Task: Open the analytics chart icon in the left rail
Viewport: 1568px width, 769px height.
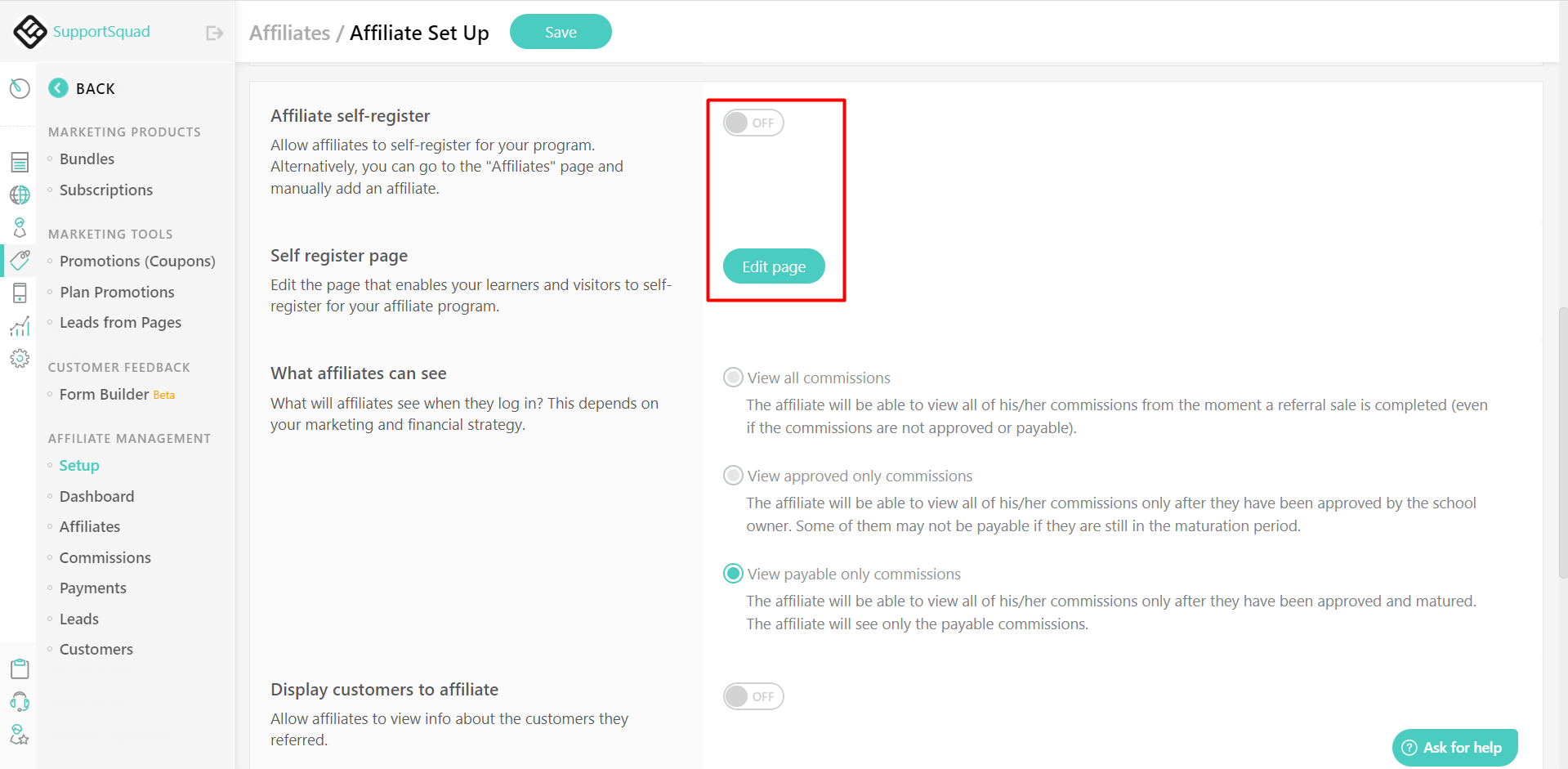Action: tap(19, 325)
